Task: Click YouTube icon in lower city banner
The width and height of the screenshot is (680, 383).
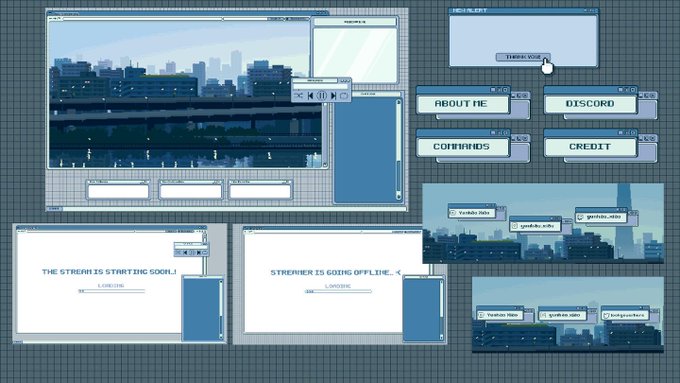Action: click(481, 315)
